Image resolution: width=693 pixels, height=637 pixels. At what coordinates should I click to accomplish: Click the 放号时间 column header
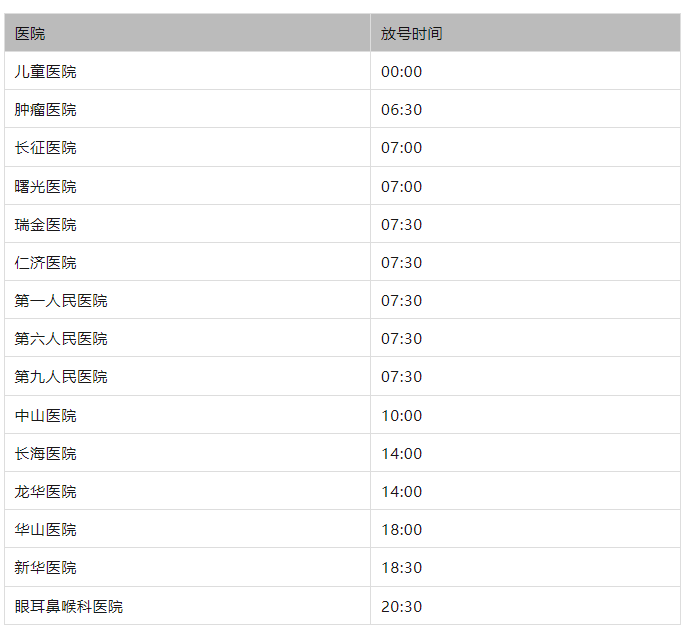[411, 34]
